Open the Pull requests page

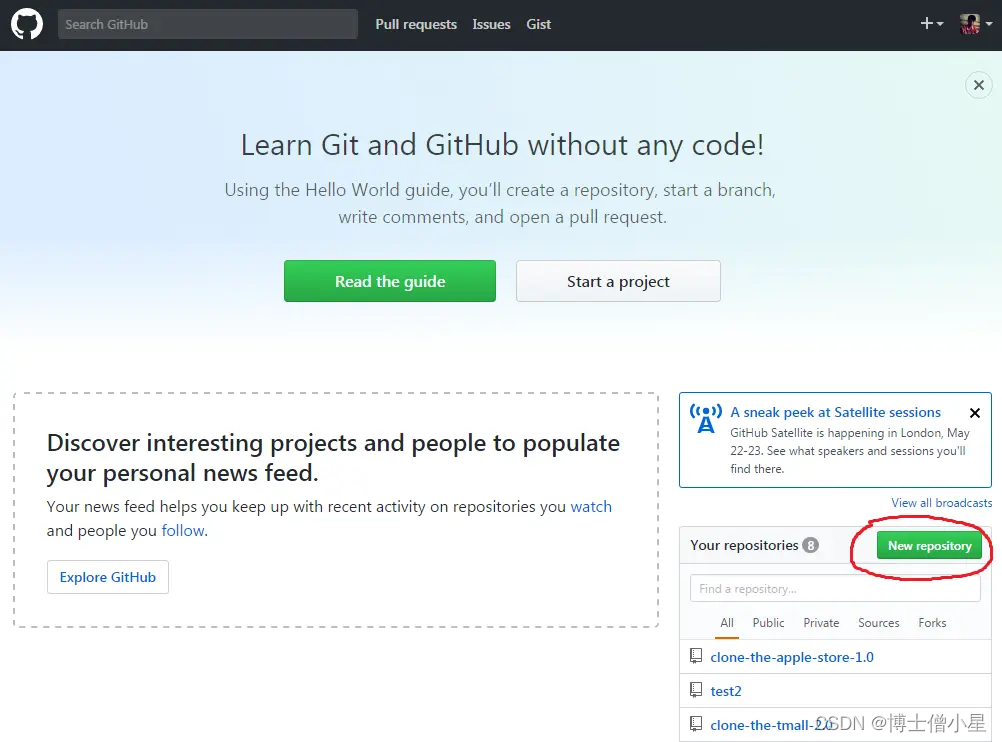[x=416, y=24]
